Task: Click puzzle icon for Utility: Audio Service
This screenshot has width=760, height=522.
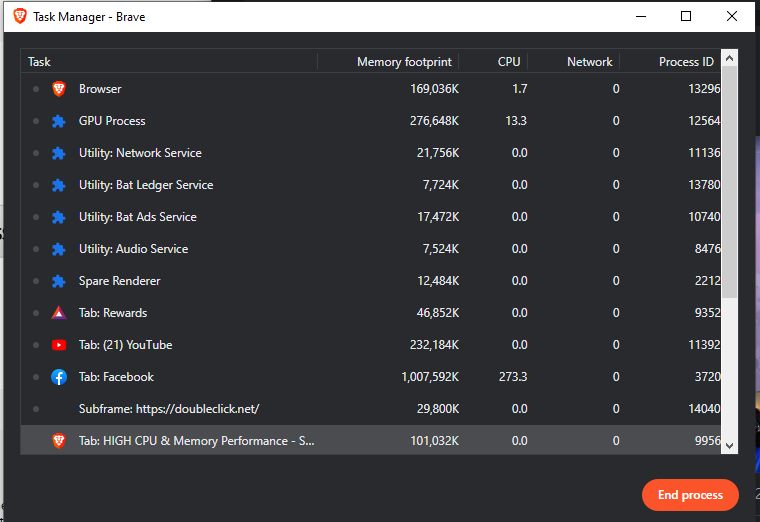Action: tap(59, 249)
